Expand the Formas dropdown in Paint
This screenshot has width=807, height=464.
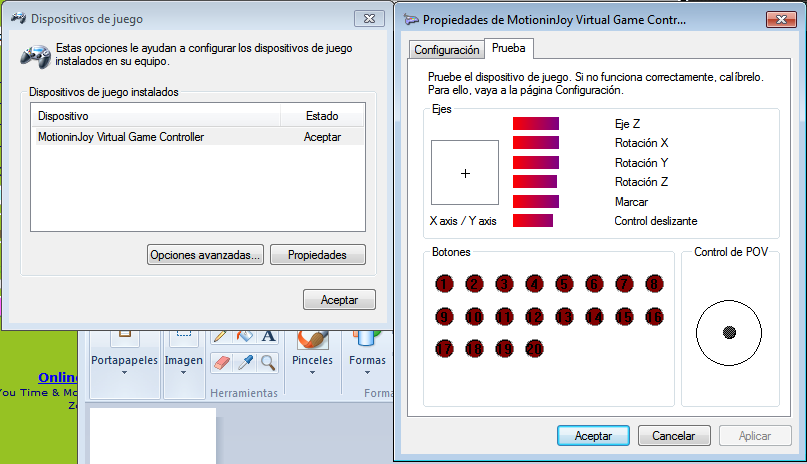coord(367,364)
